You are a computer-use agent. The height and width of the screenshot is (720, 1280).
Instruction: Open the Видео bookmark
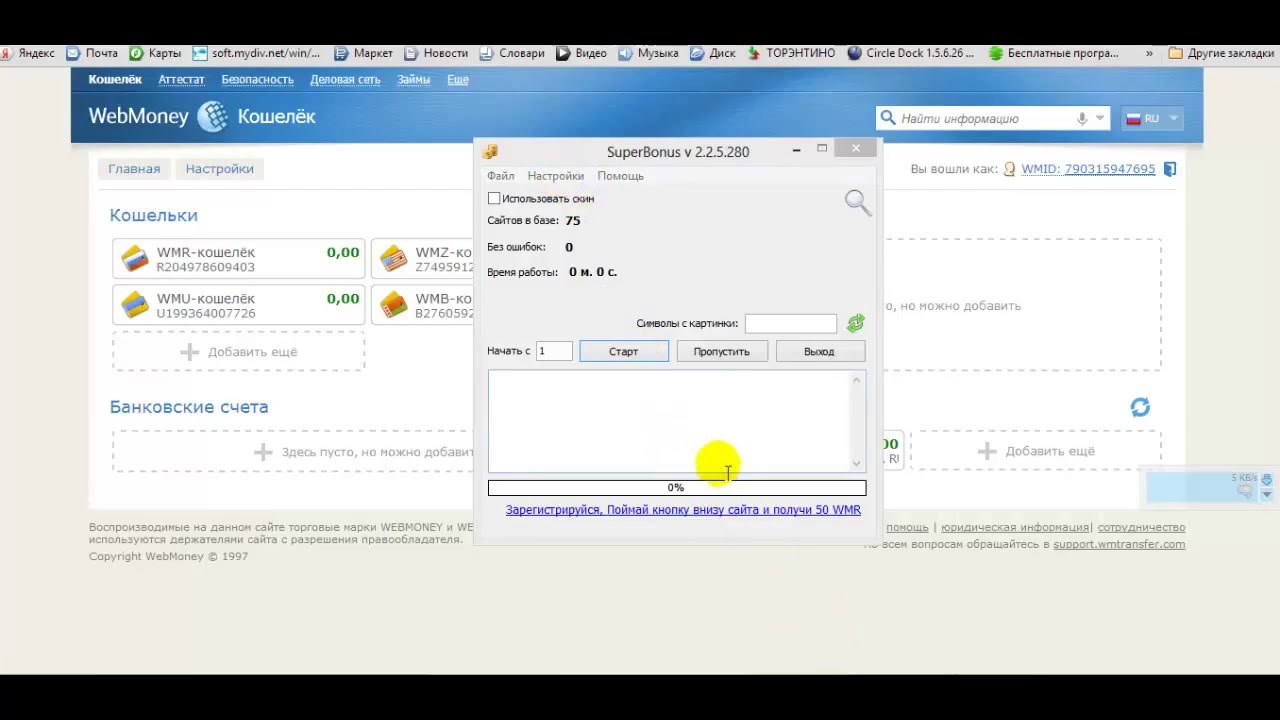pyautogui.click(x=581, y=53)
